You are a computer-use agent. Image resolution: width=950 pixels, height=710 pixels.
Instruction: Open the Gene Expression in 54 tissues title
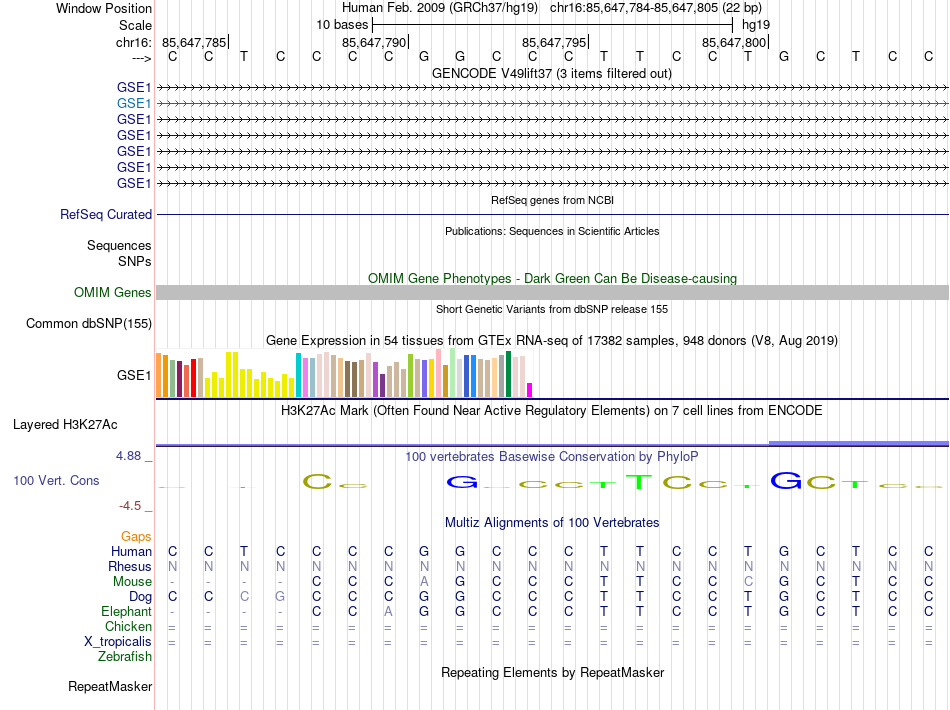point(552,341)
